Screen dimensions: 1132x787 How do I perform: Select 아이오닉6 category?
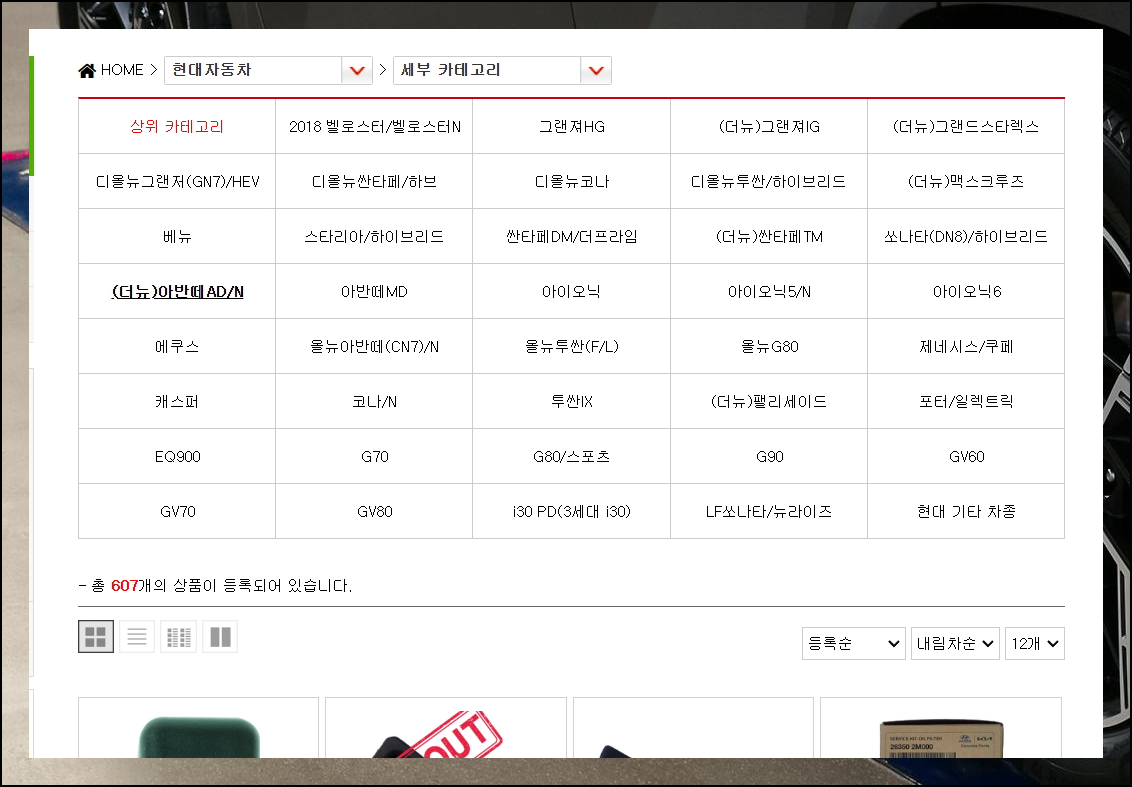pyautogui.click(x=966, y=292)
